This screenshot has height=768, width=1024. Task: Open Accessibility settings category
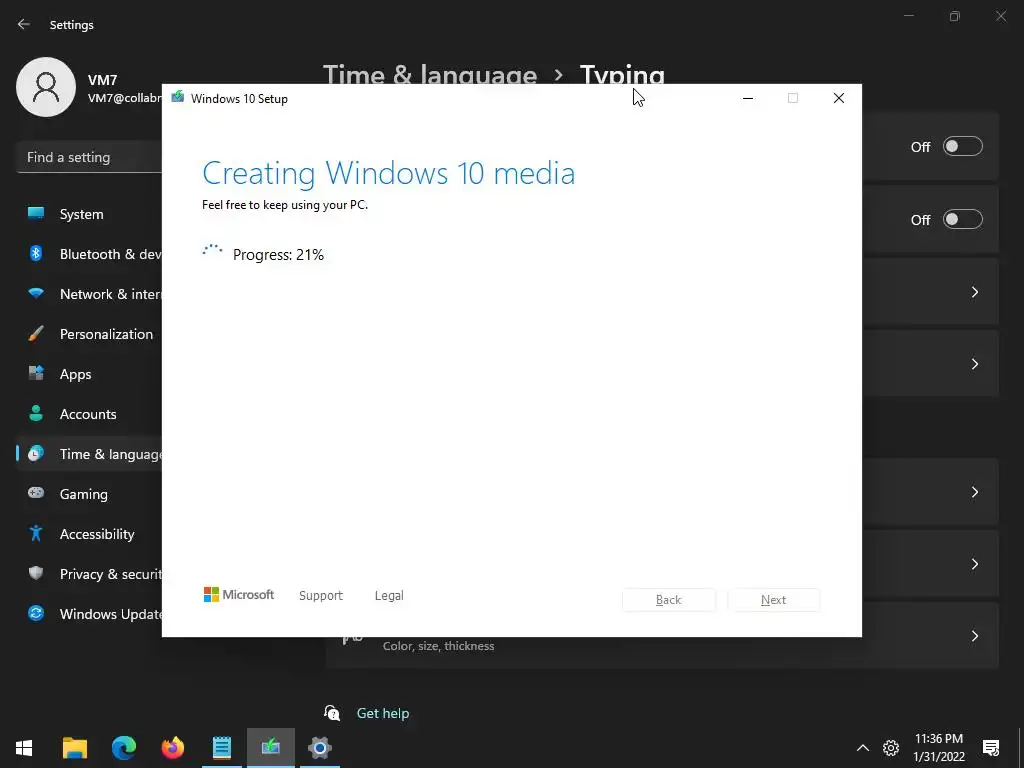pyautogui.click(x=89, y=534)
